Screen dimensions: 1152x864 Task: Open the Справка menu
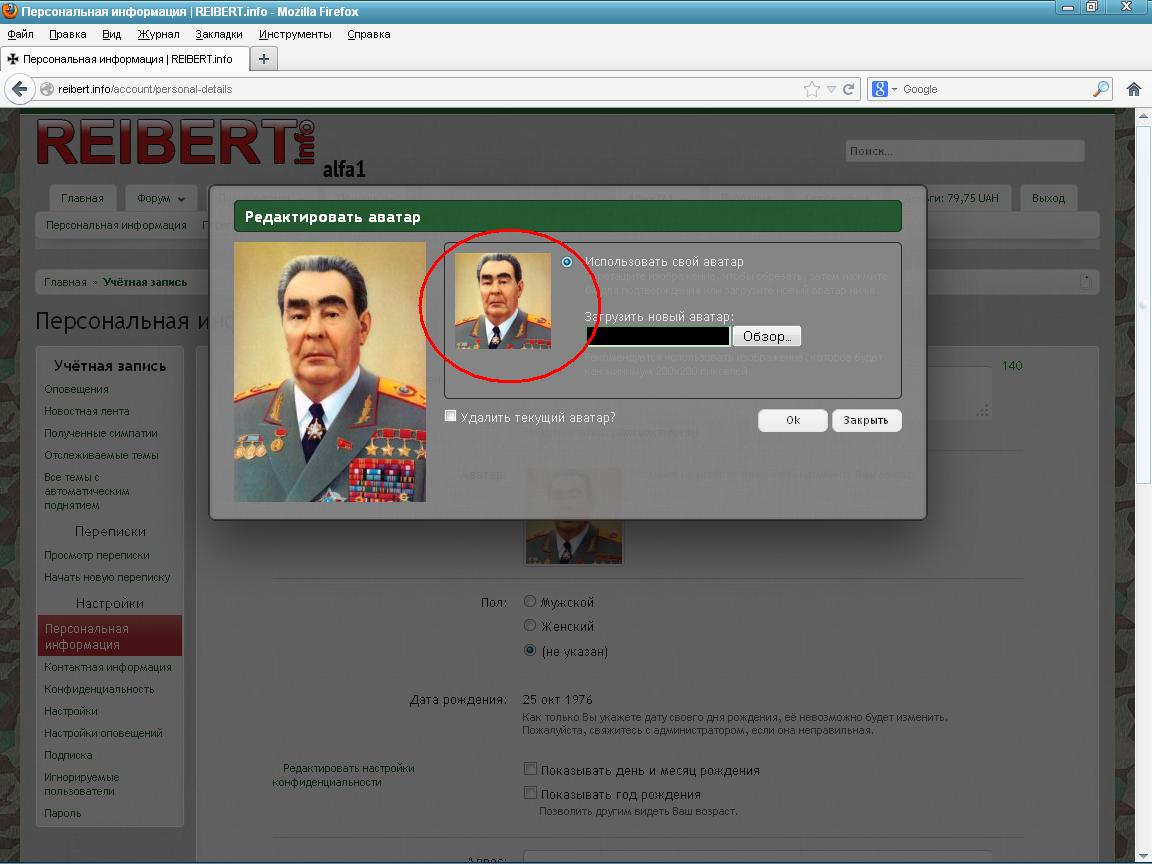pyautogui.click(x=369, y=34)
